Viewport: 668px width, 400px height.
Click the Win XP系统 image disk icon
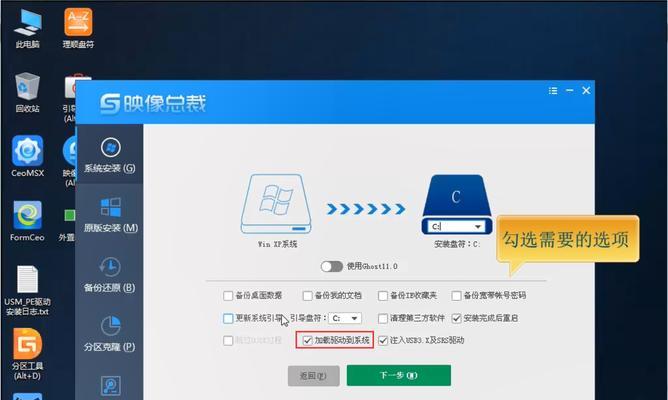click(276, 204)
